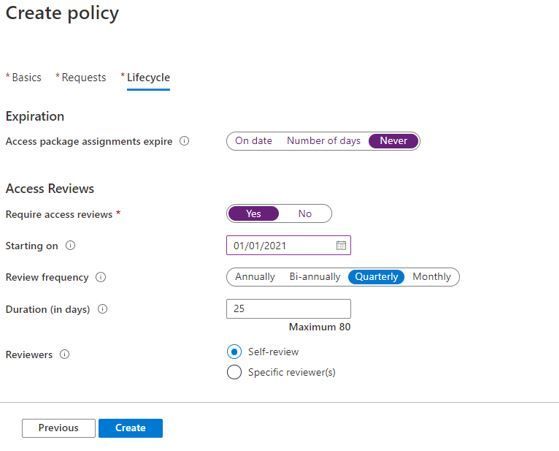559x451 pixels.
Task: Click the info icon beside Access package assignments expire
Action: [184, 141]
